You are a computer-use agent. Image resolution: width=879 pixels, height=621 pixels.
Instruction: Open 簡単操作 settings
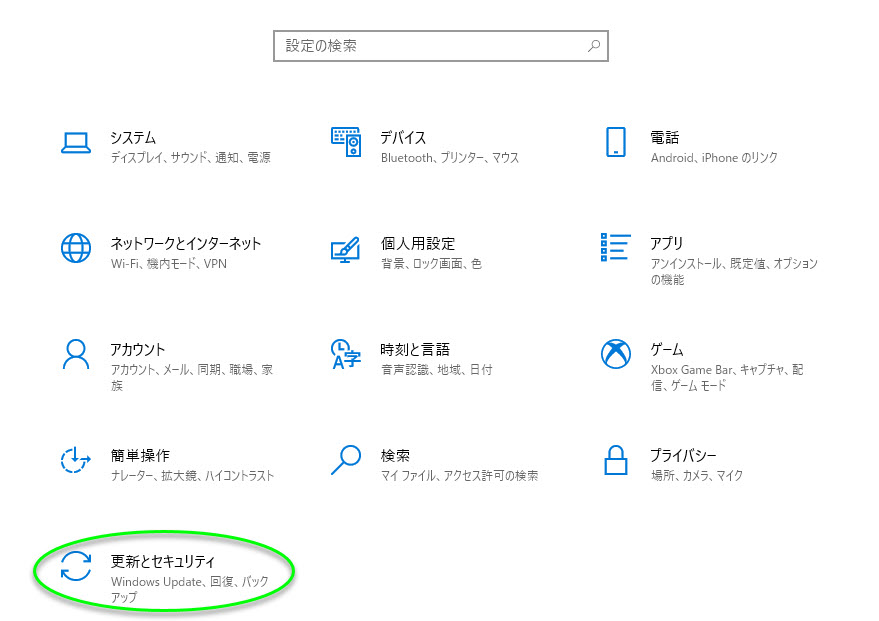pyautogui.click(x=140, y=455)
